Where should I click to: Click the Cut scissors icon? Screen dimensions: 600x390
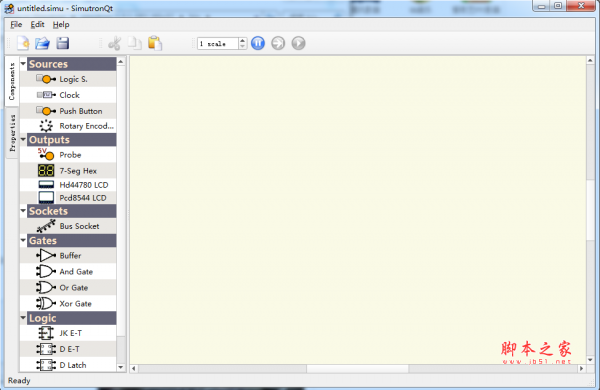(x=114, y=43)
